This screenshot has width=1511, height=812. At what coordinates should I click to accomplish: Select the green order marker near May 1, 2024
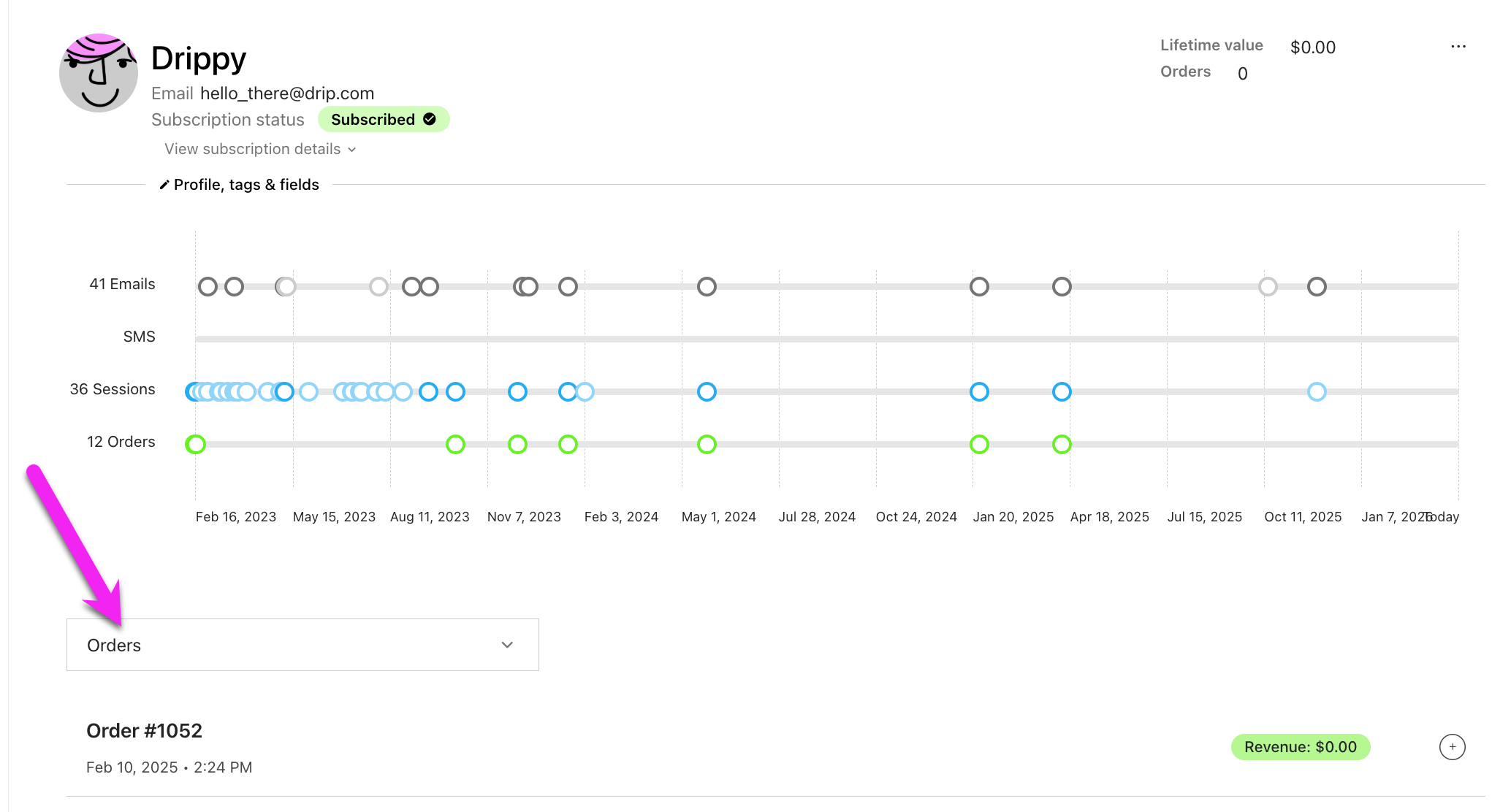tap(706, 444)
